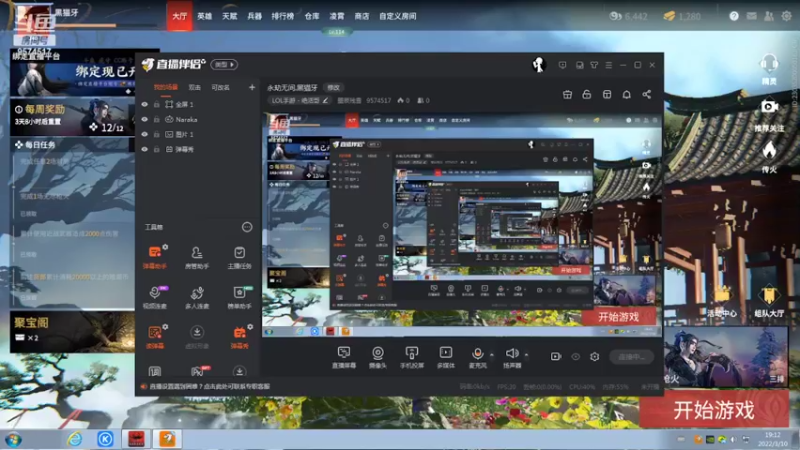Open the settings gear beside the live button
Image resolution: width=800 pixels, height=450 pixels.
pos(594,357)
